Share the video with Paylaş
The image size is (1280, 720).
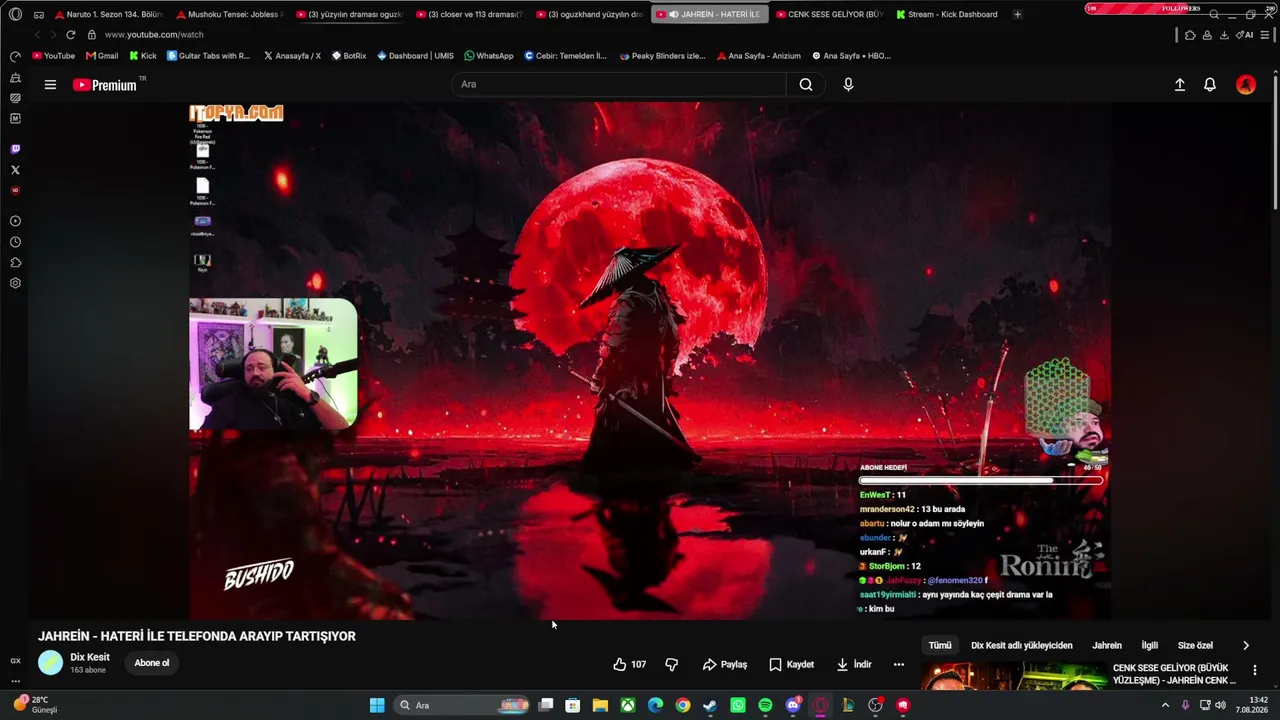point(725,664)
